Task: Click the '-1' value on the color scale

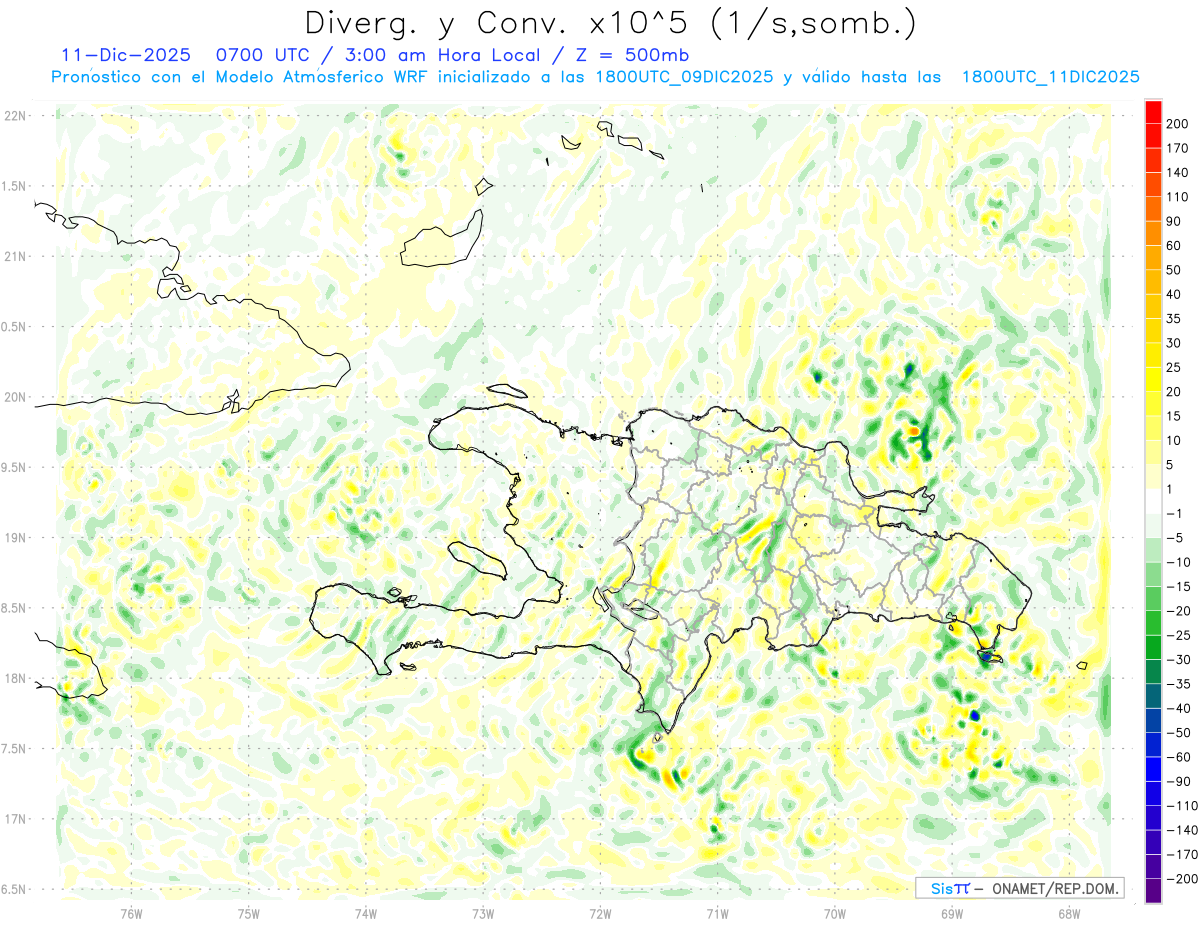Action: coord(1175,513)
